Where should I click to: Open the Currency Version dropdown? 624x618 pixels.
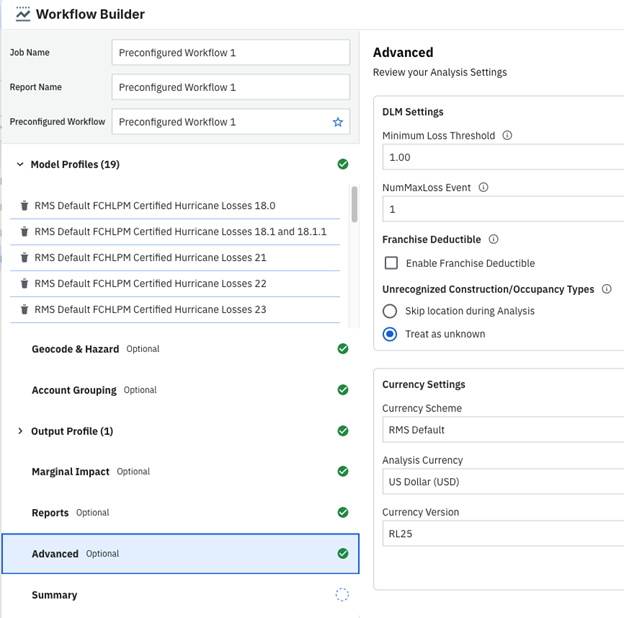[503, 533]
